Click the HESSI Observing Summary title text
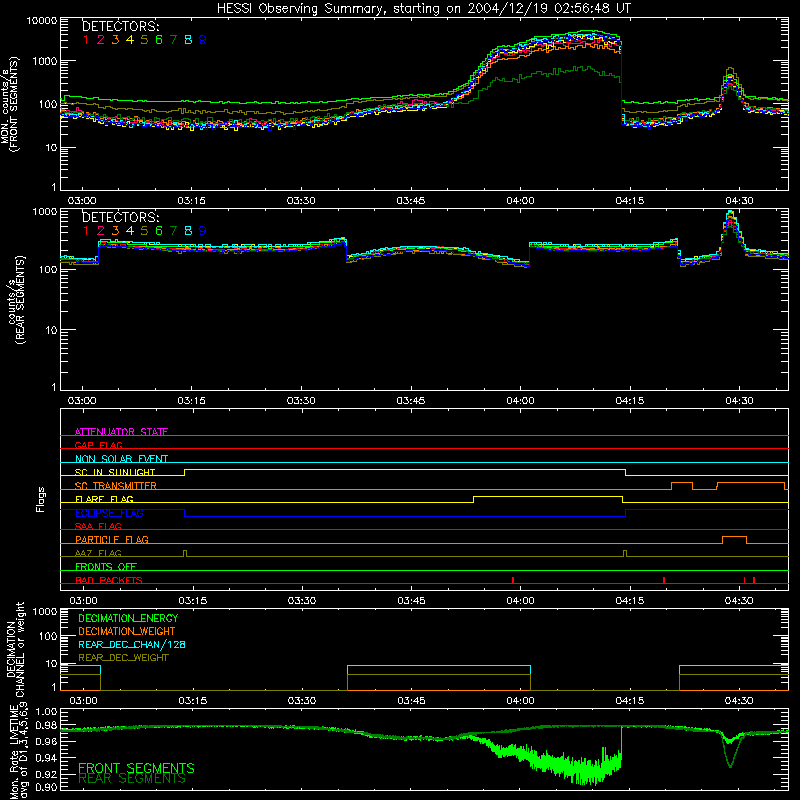800x800 pixels. coord(423,9)
